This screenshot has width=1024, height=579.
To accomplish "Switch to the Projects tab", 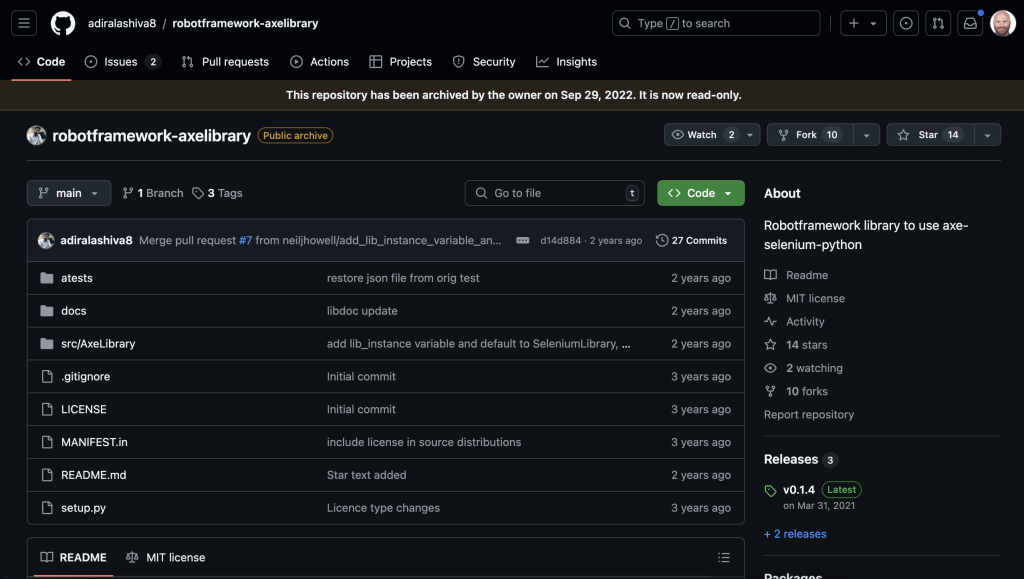I will (400, 62).
